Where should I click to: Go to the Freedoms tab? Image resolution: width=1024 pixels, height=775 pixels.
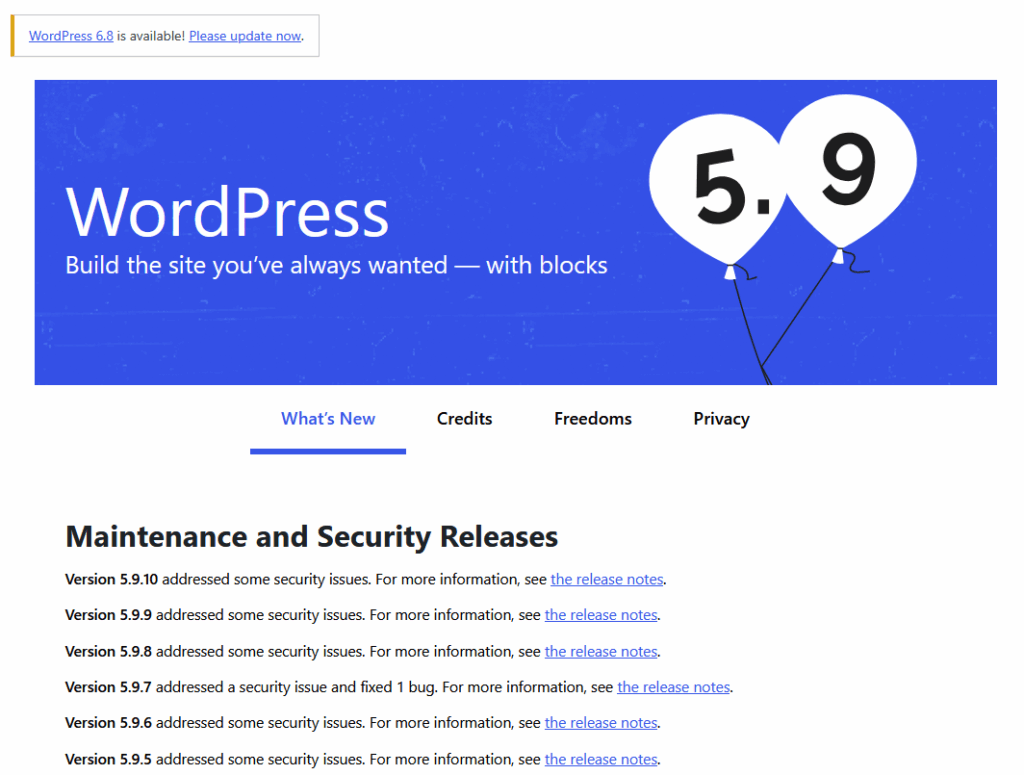pyautogui.click(x=593, y=419)
